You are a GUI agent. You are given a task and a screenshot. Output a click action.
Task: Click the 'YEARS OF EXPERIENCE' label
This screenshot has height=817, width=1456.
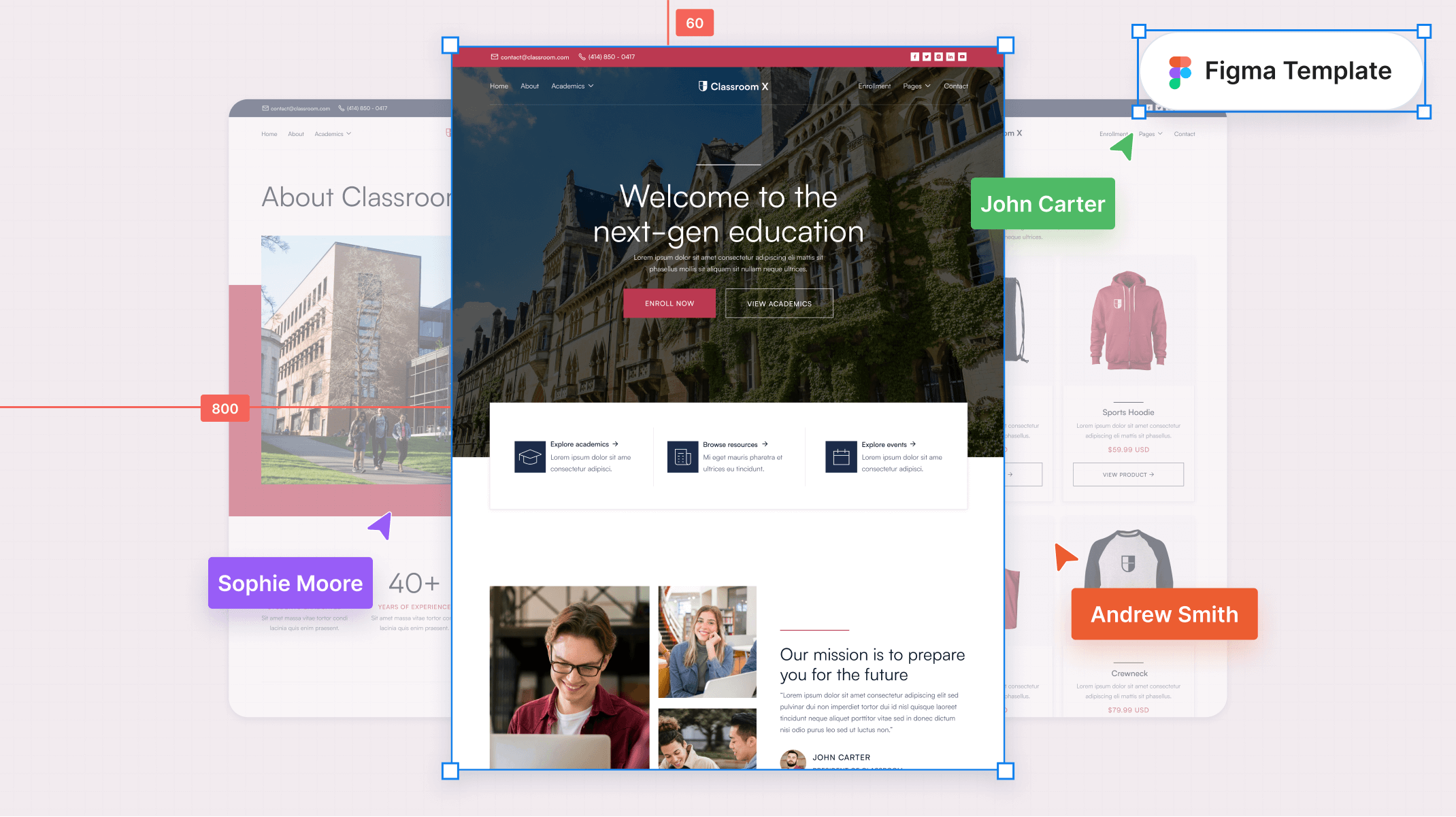(414, 607)
